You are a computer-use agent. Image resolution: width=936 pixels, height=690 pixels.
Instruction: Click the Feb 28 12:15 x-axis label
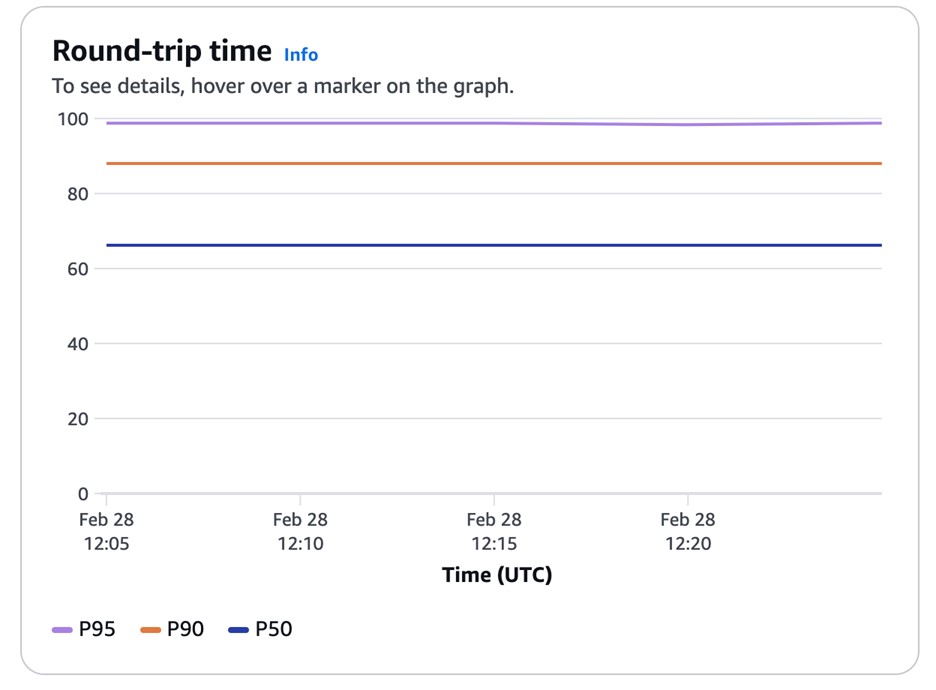click(x=494, y=532)
